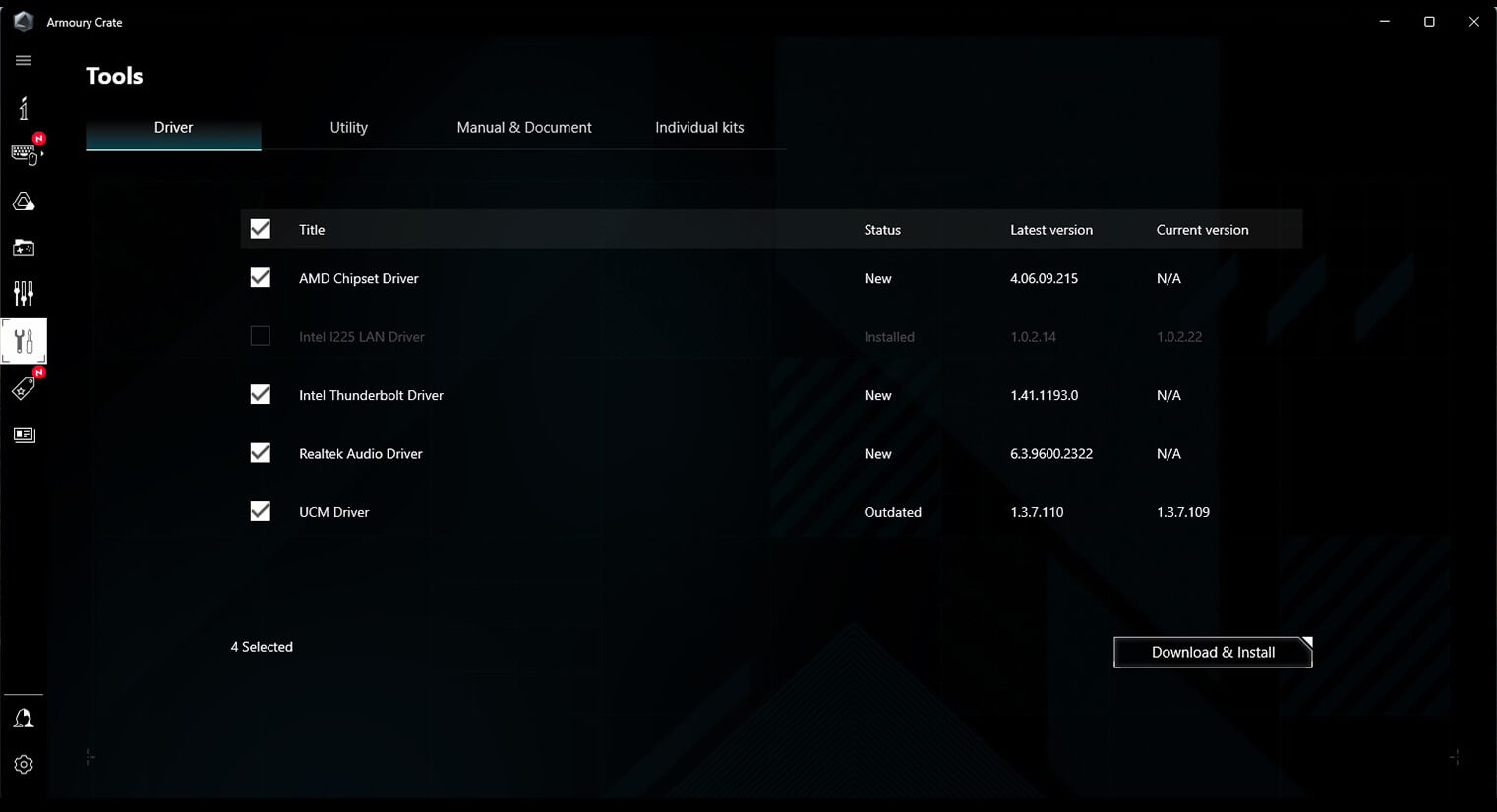
Task: Close the Armoury Crate window
Action: coord(1473,22)
